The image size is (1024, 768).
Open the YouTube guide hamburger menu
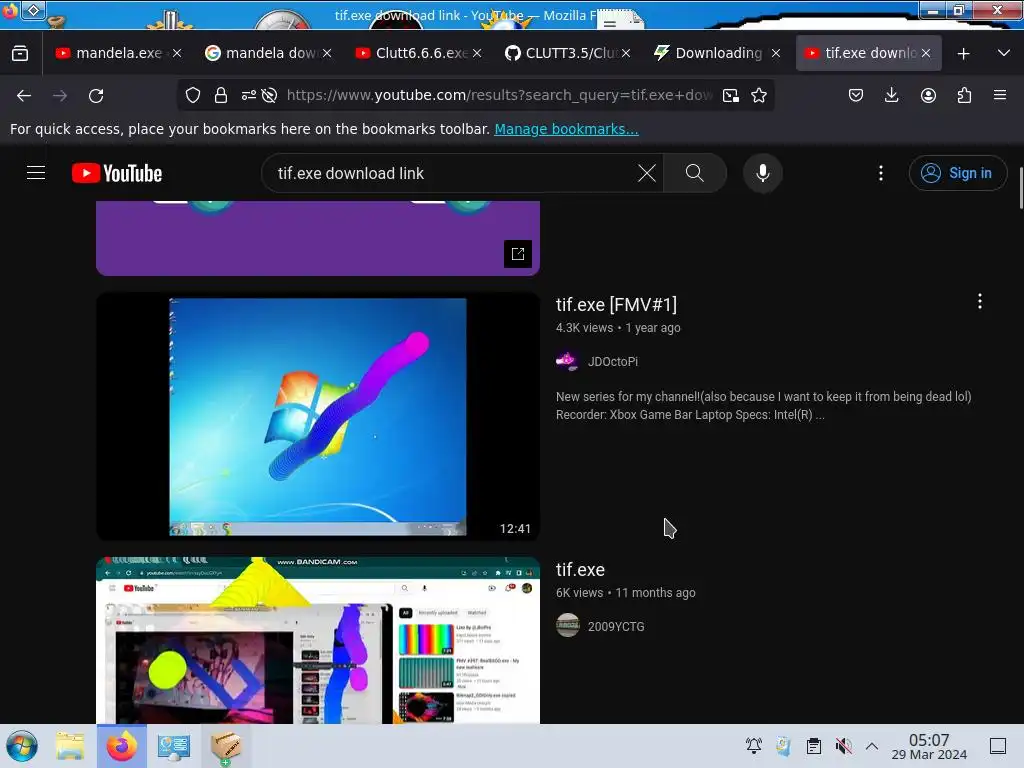click(36, 173)
